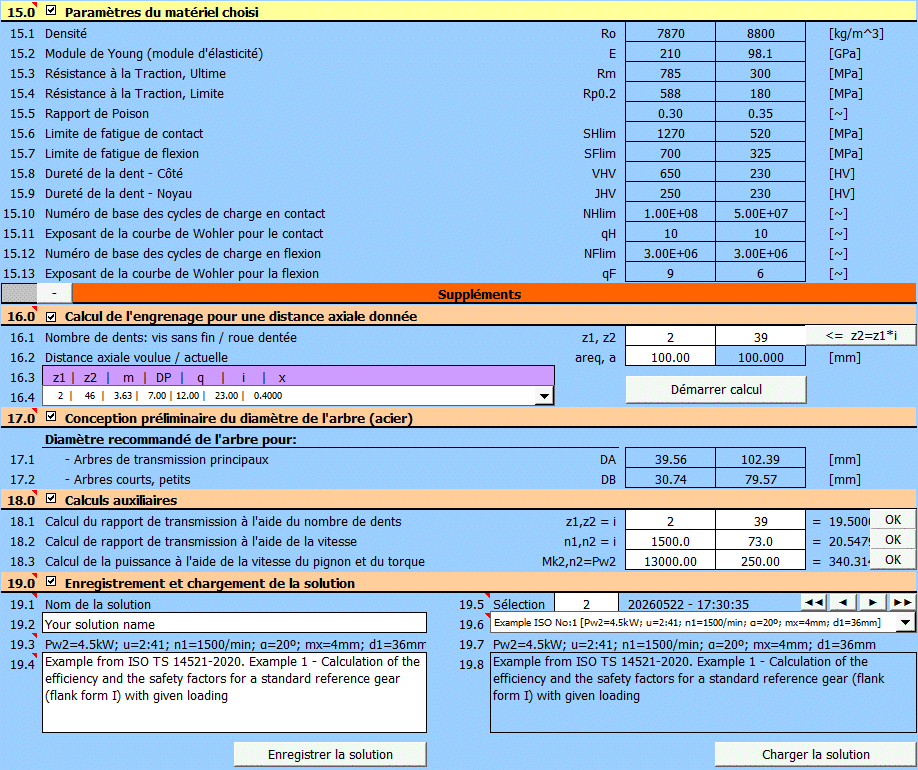Click the 250.00 speed field in row 18.3
Viewport: 918px width, 770px height.
[x=761, y=561]
